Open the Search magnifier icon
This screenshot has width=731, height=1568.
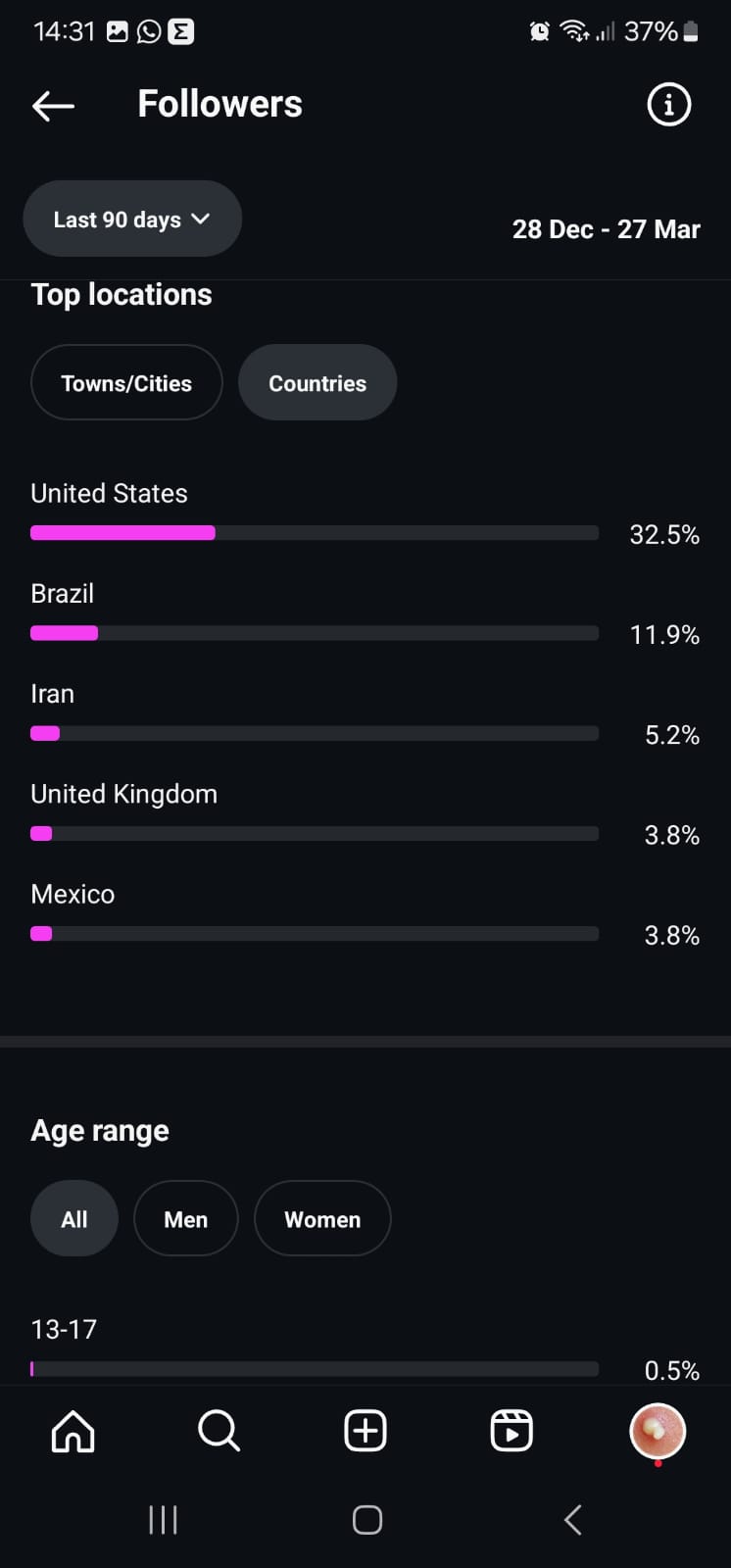(219, 1432)
